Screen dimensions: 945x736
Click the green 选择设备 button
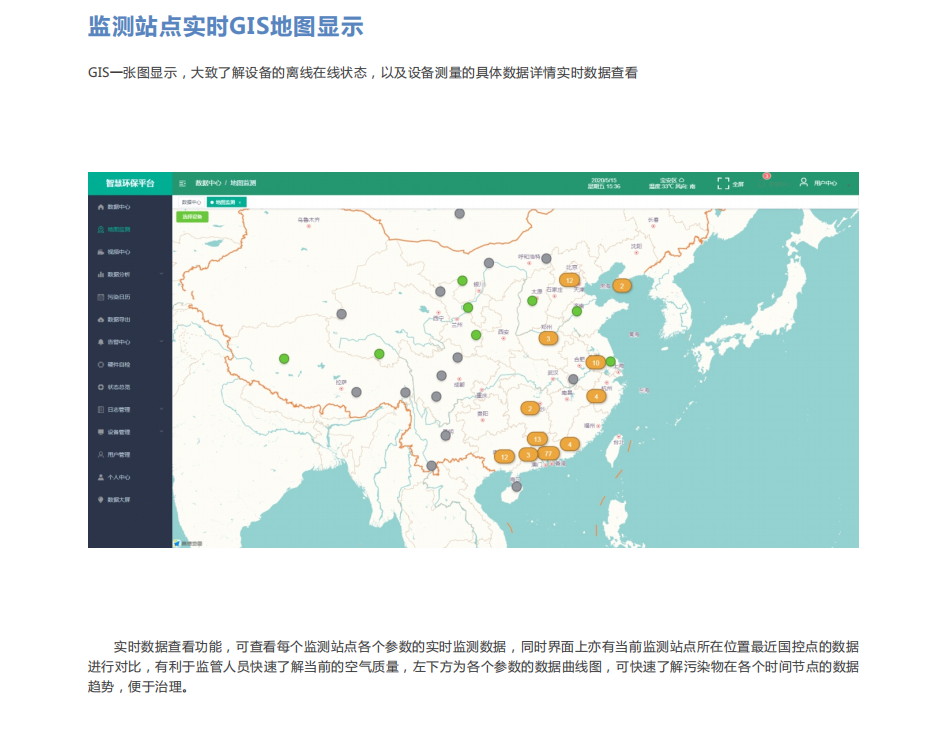pos(190,216)
